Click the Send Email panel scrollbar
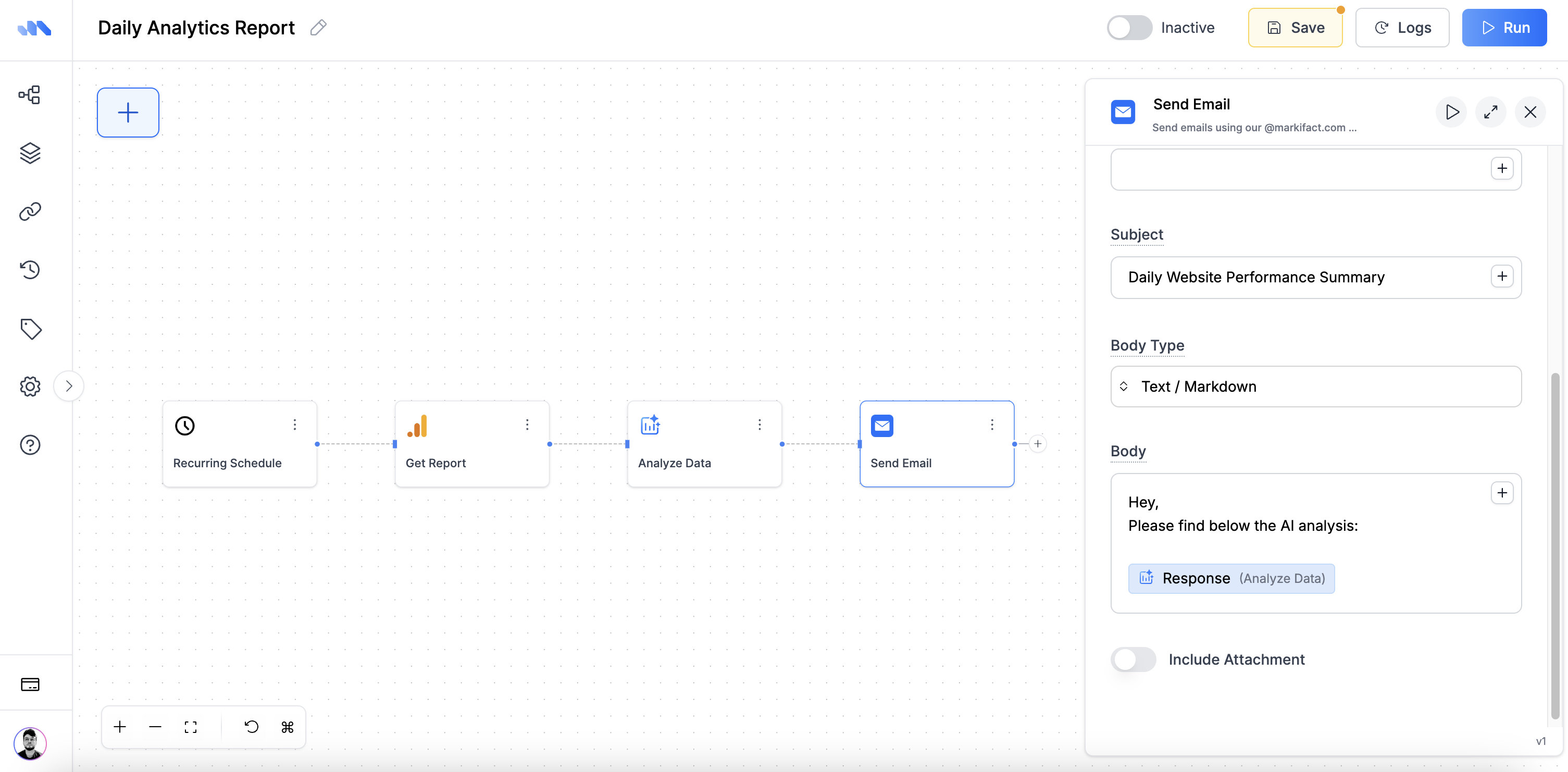The height and width of the screenshot is (772, 1568). coord(1554,545)
